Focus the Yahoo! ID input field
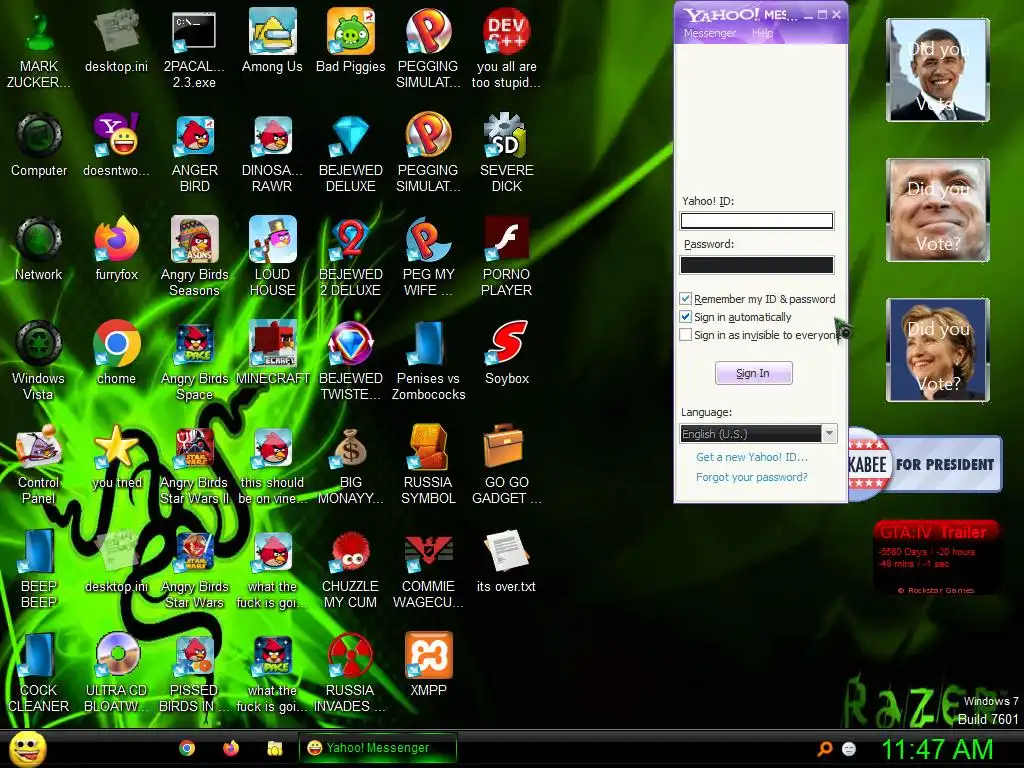The width and height of the screenshot is (1024, 768). 757,221
